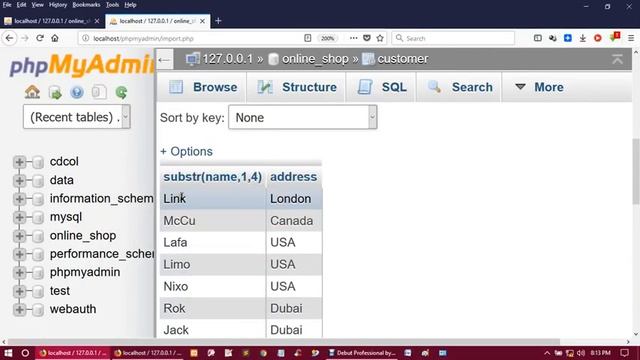
Task: Open Recent tables dropdown
Action: click(77, 117)
